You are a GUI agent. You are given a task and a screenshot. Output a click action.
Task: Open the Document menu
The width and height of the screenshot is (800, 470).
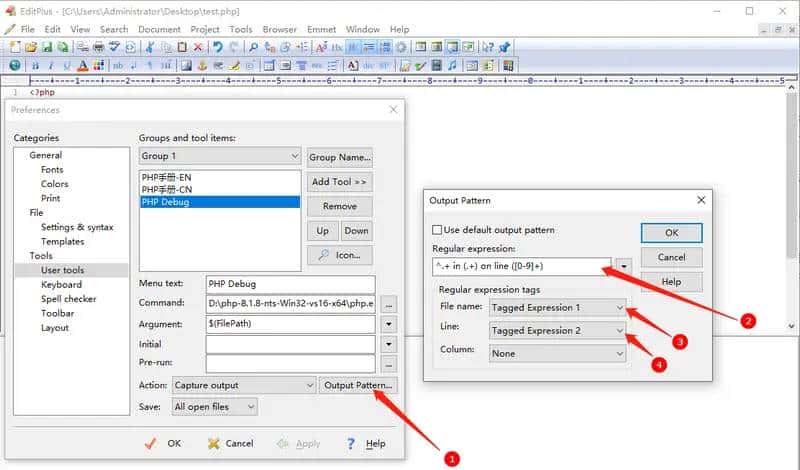(159, 30)
